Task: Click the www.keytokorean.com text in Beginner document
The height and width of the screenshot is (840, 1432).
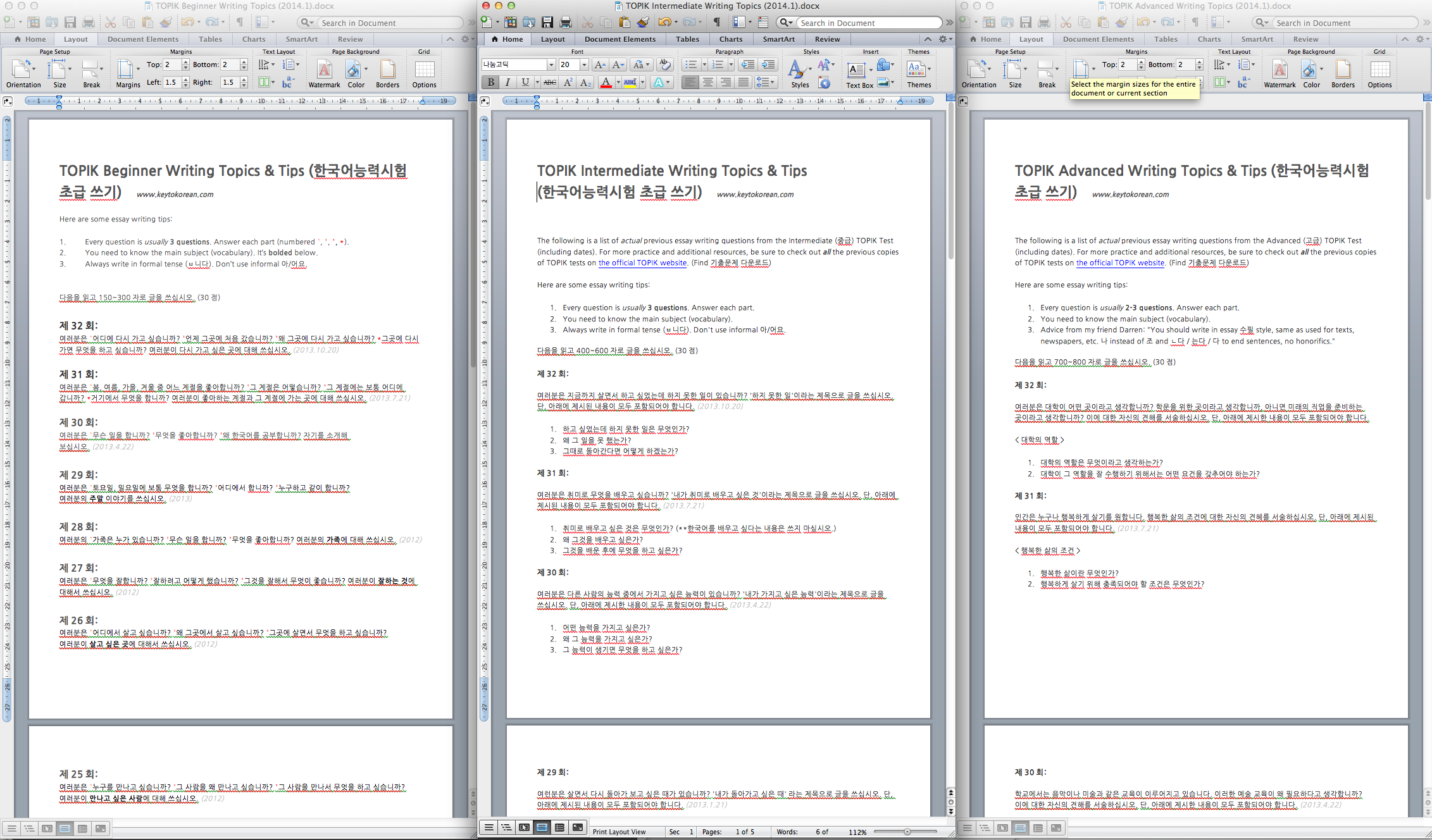Action: tap(175, 195)
